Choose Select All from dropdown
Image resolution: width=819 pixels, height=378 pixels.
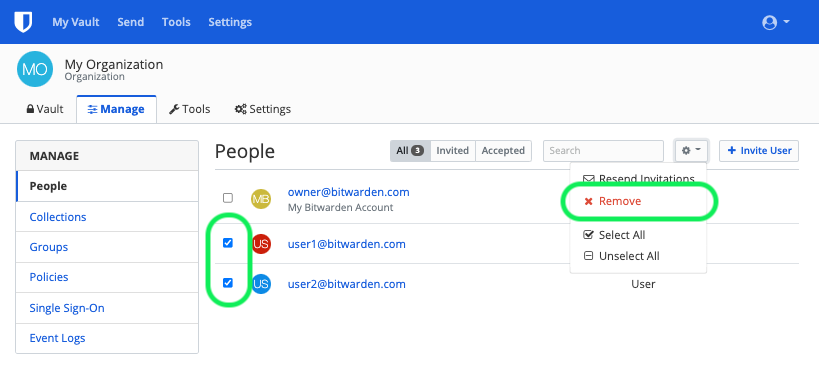(638, 235)
